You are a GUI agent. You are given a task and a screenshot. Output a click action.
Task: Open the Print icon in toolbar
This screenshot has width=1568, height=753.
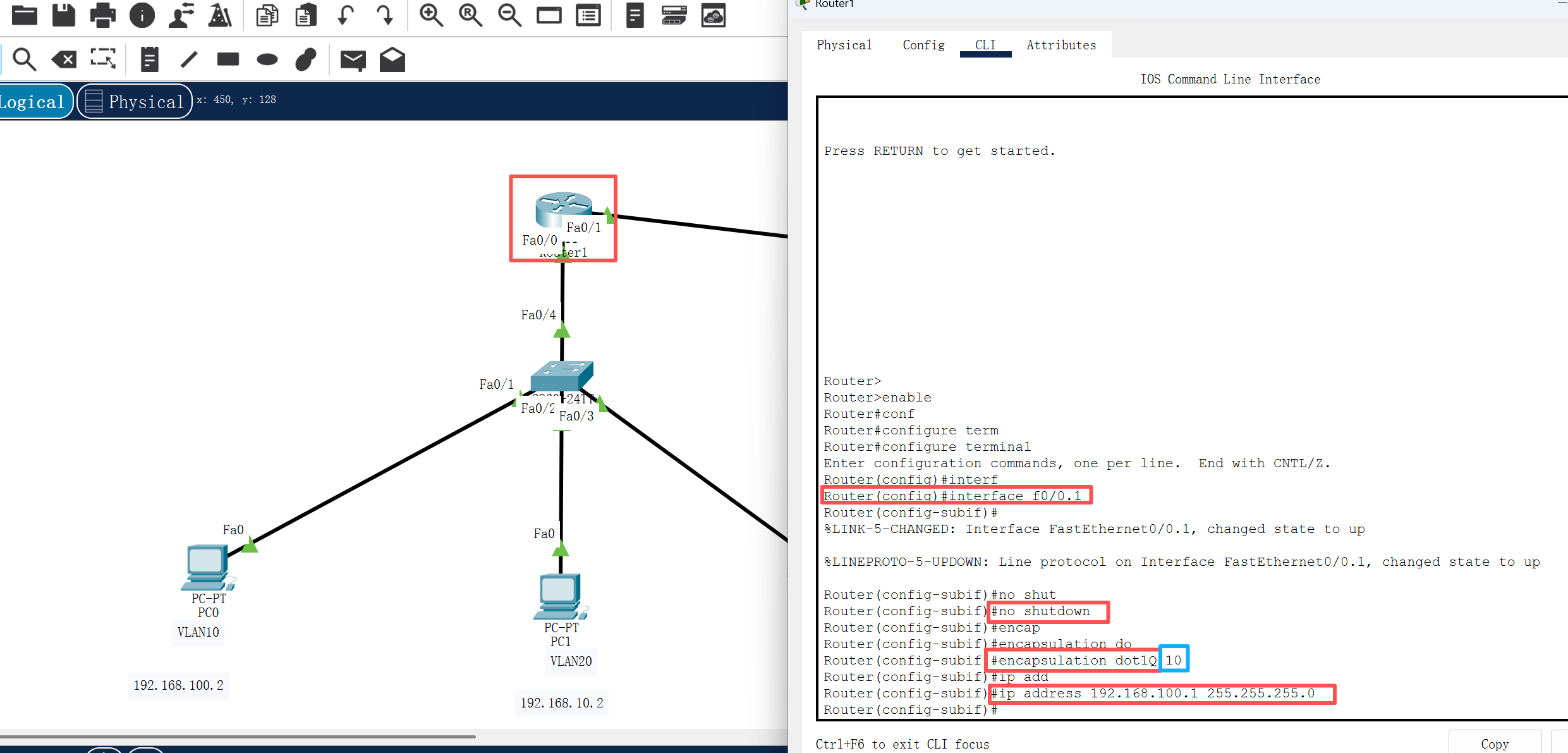[x=102, y=14]
